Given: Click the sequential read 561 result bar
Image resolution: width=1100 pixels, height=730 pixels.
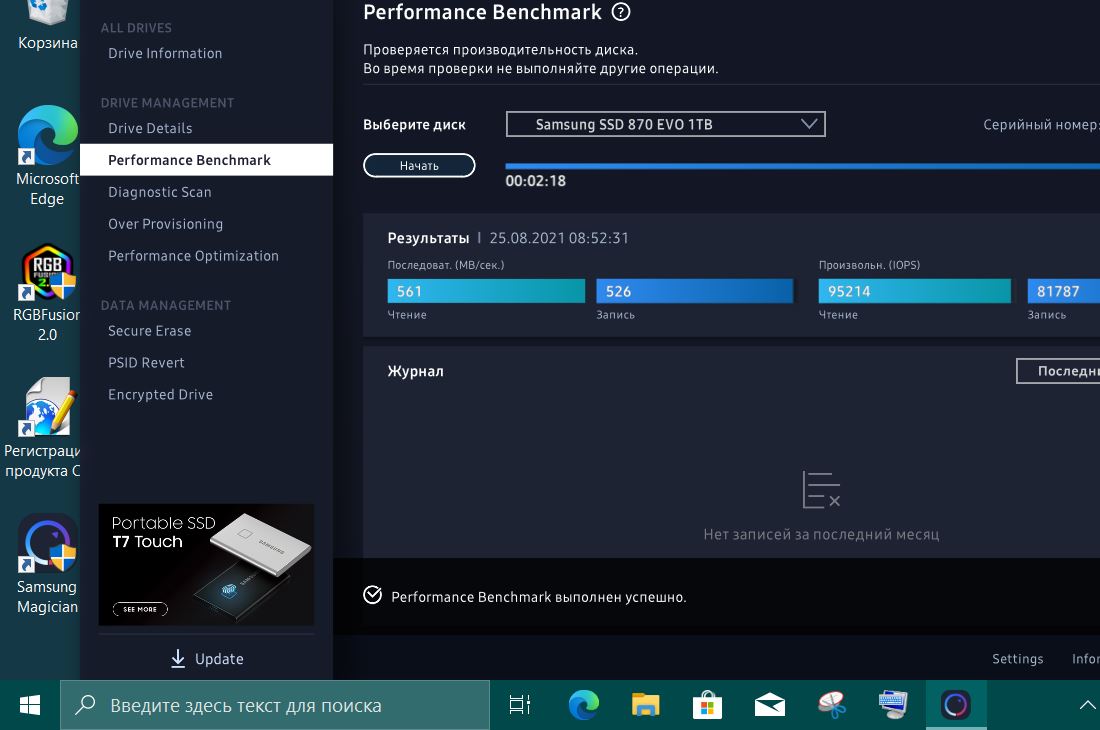Looking at the screenshot, I should pyautogui.click(x=486, y=291).
